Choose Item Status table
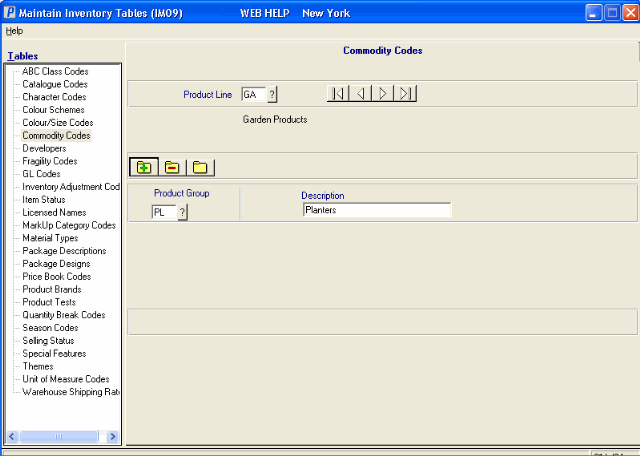The image size is (640, 456). click(44, 200)
